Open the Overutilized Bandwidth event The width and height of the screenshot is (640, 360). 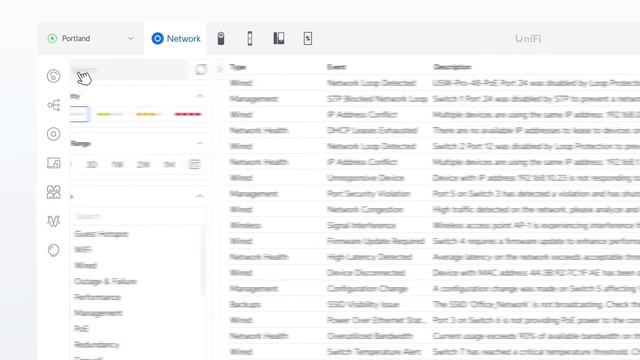tap(370, 336)
